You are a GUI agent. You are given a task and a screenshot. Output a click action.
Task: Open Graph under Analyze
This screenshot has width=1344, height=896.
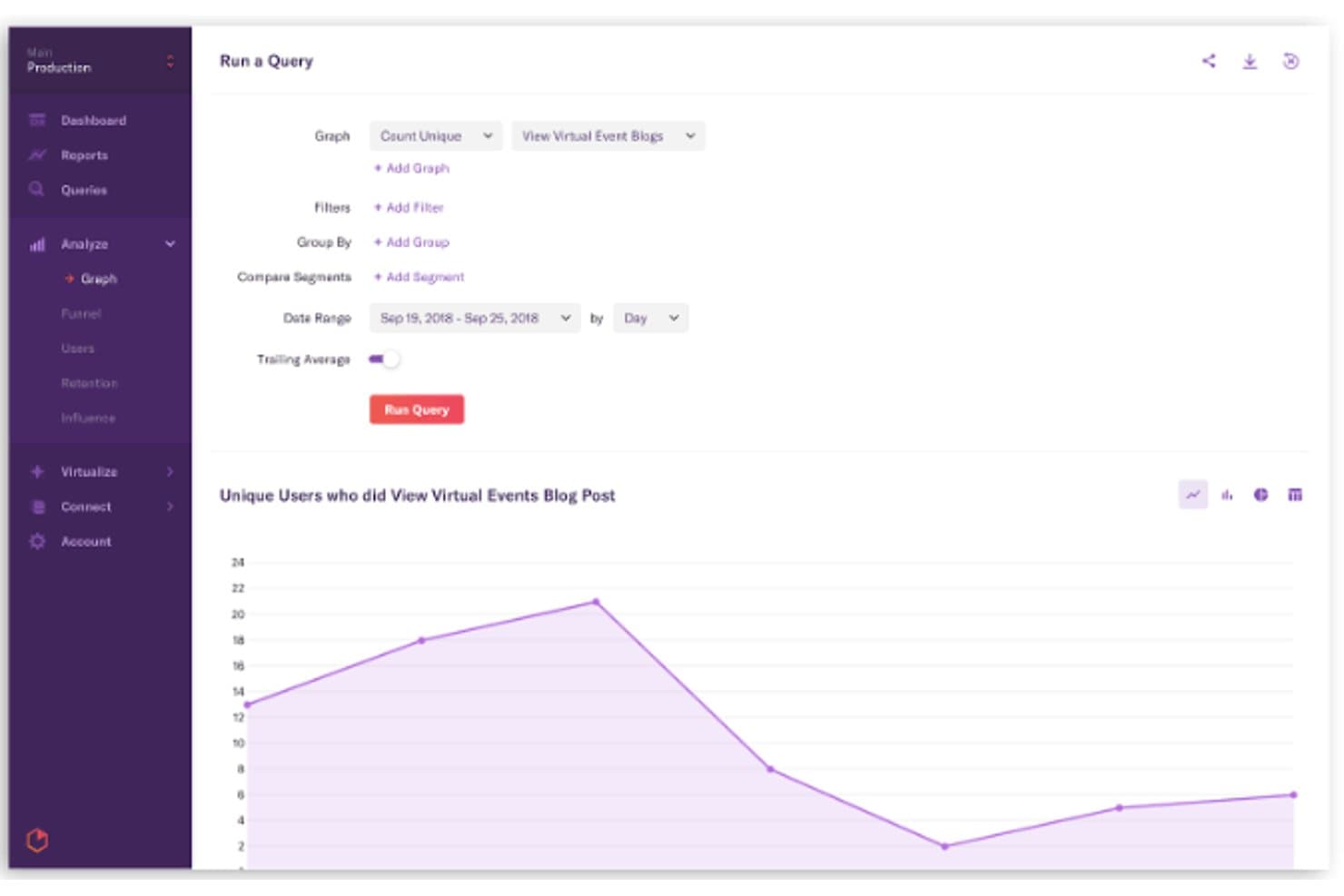pos(98,279)
